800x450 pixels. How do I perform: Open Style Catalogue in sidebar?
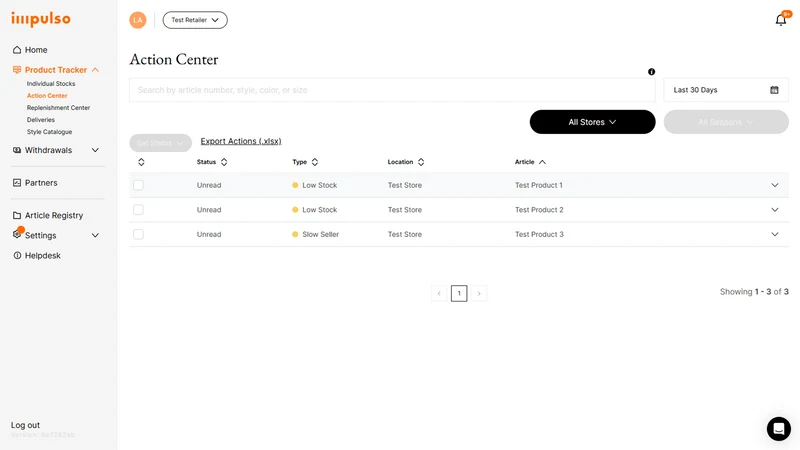pos(49,132)
